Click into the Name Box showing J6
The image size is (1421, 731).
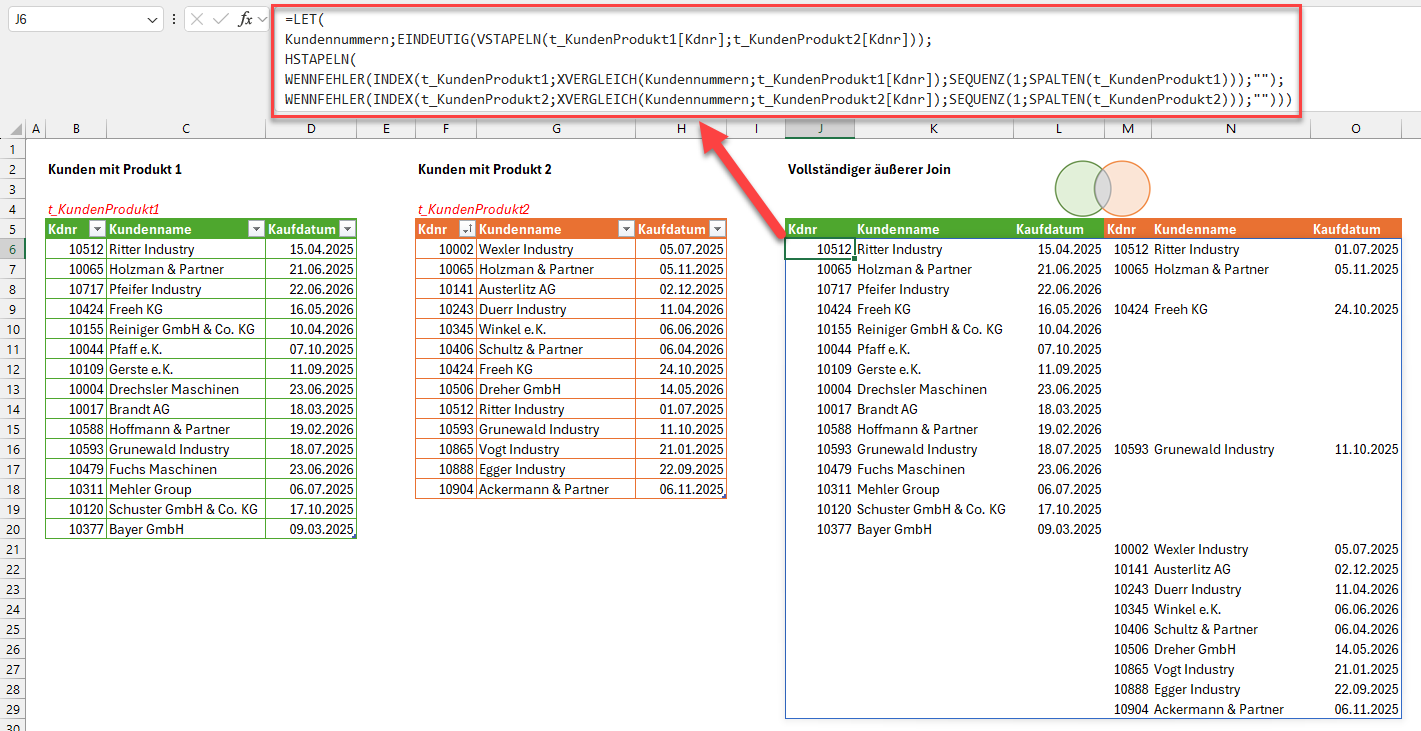(x=76, y=19)
